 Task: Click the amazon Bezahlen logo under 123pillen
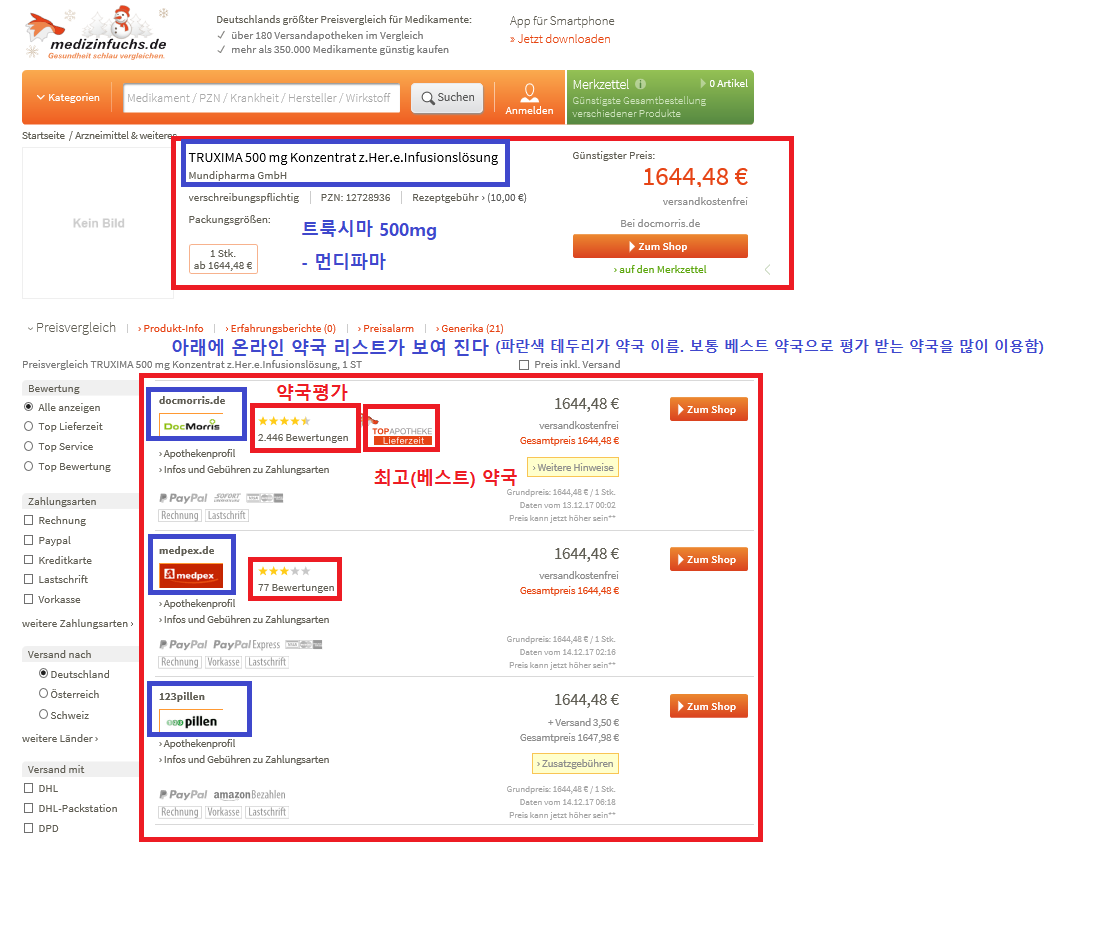click(249, 795)
